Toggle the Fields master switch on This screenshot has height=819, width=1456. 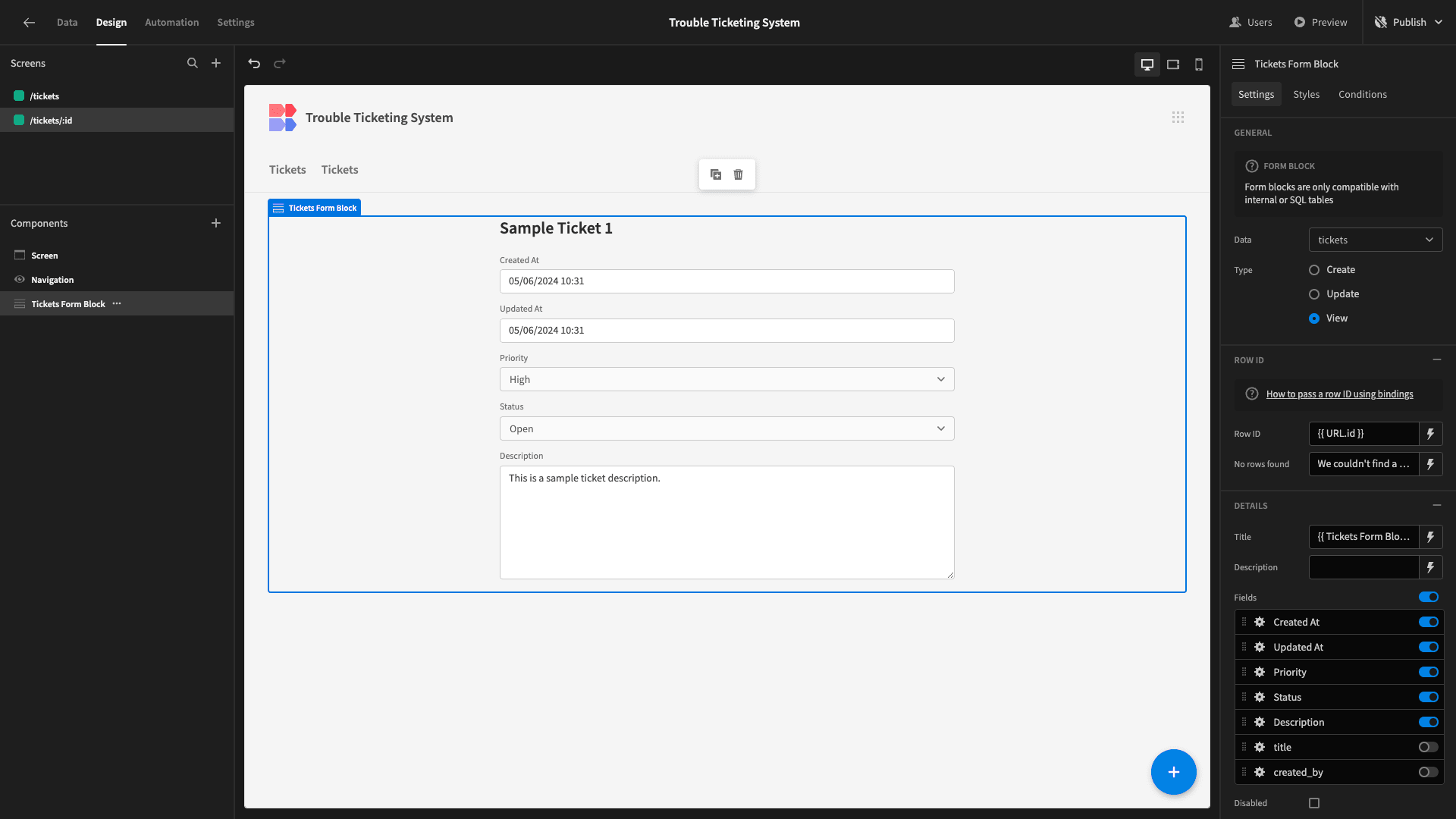[1428, 597]
